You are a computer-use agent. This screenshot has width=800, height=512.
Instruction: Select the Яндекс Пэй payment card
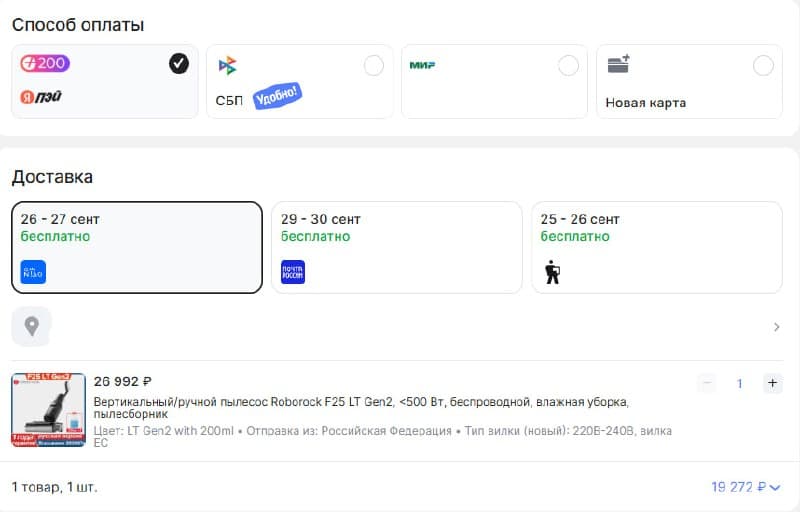[105, 82]
